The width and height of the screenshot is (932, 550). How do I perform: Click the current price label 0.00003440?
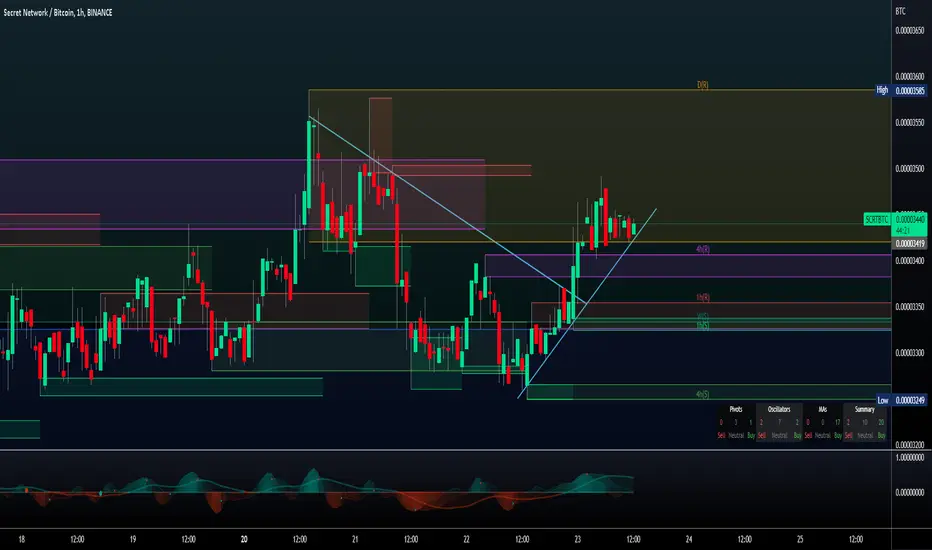[910, 219]
